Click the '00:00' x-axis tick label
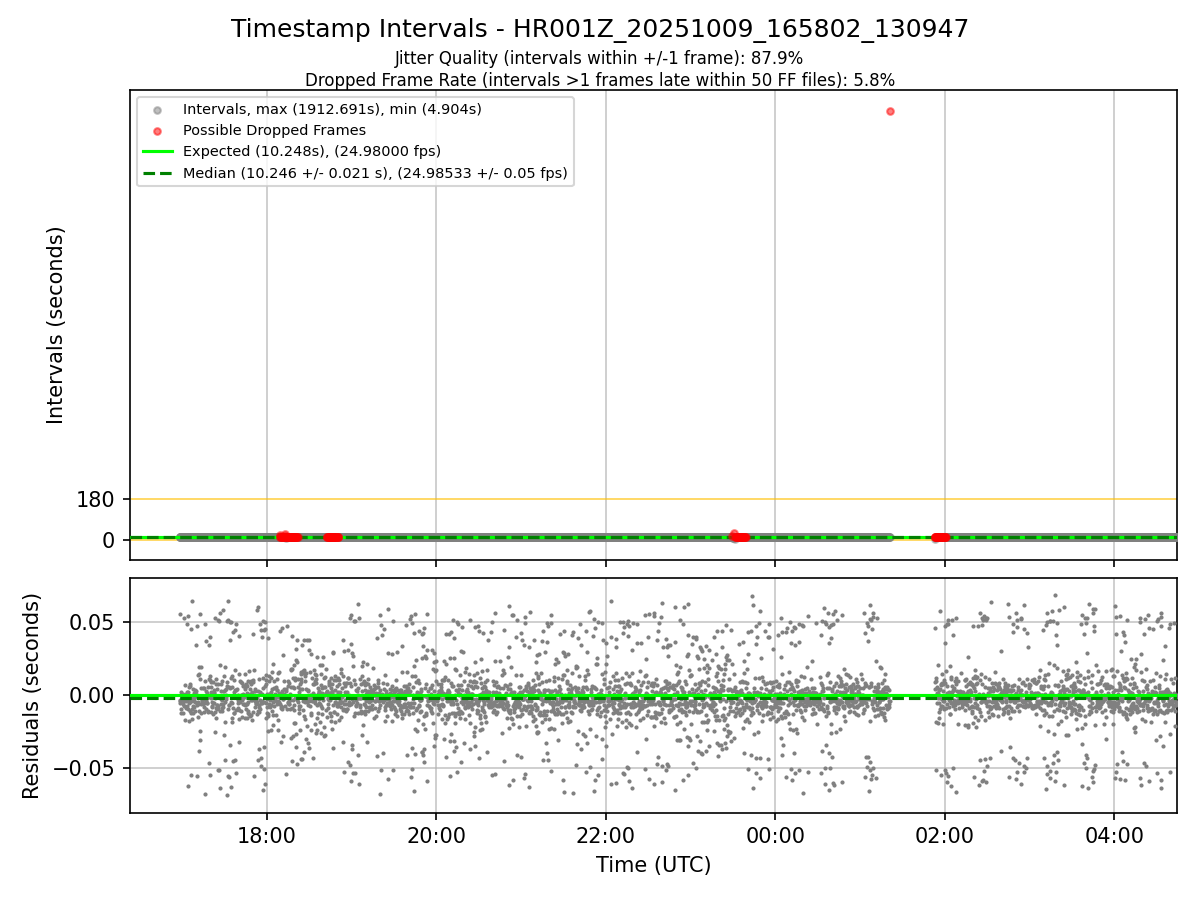1200x900 pixels. 775,835
